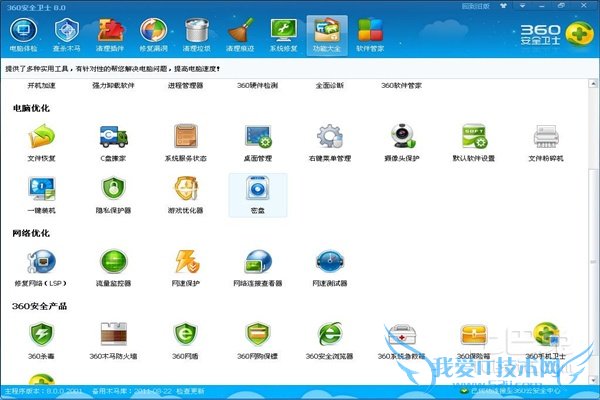Screen dimensions: 600x400
Task: Click the scrollbar down arrow
Action: (593, 380)
